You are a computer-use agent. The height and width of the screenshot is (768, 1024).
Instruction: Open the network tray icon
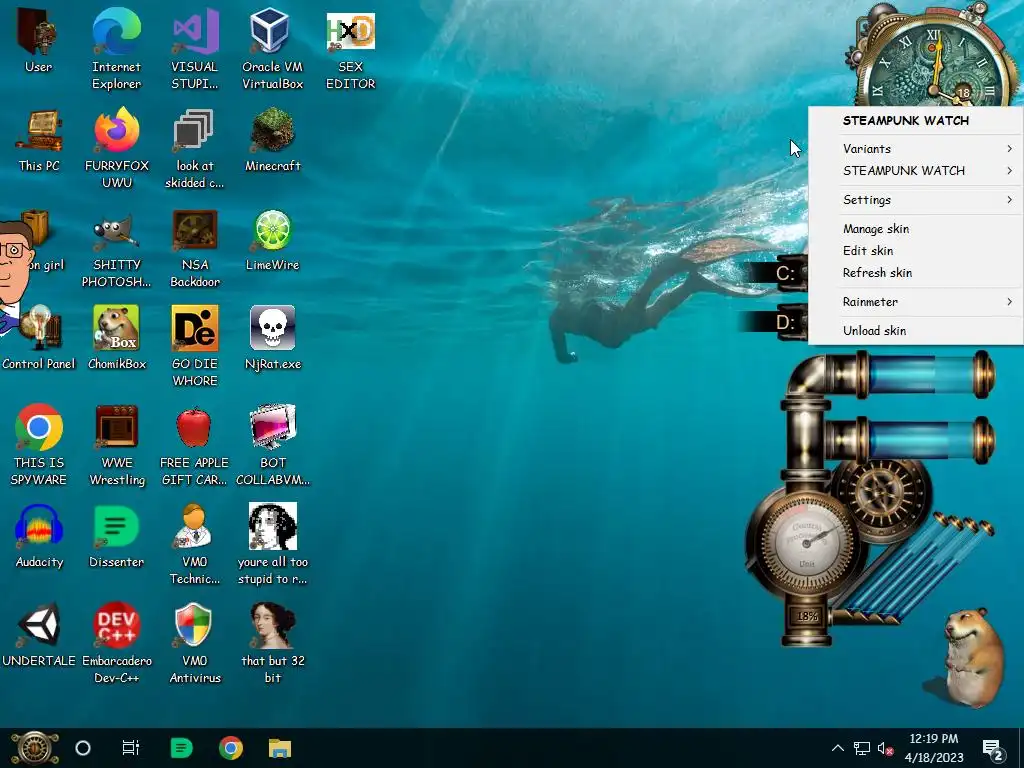point(861,748)
